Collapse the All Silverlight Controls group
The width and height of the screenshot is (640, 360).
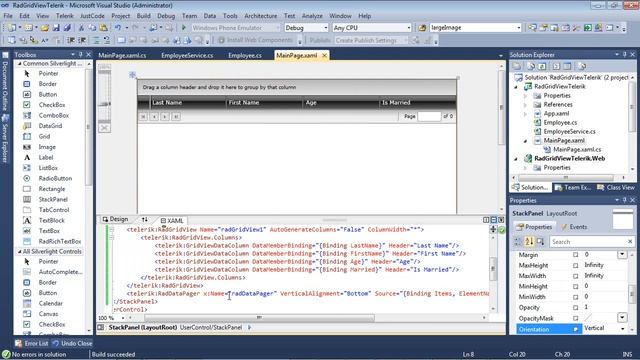click(19, 252)
